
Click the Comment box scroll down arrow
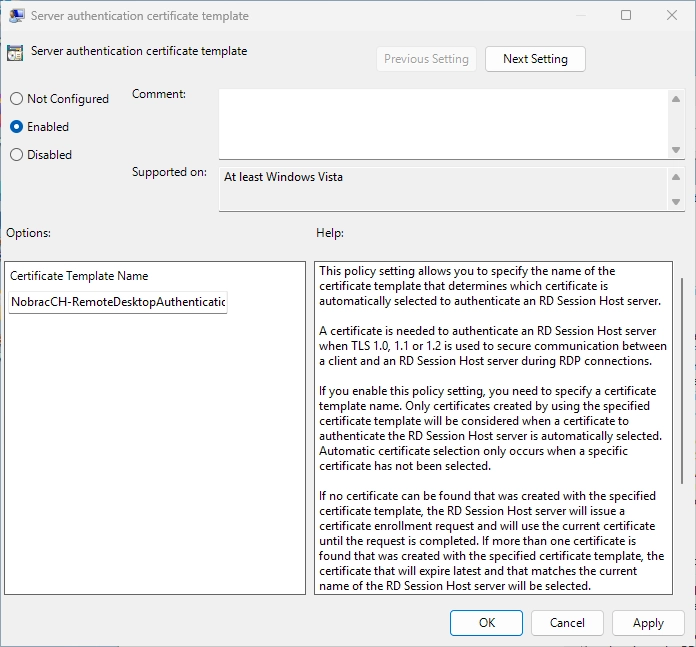(676, 150)
